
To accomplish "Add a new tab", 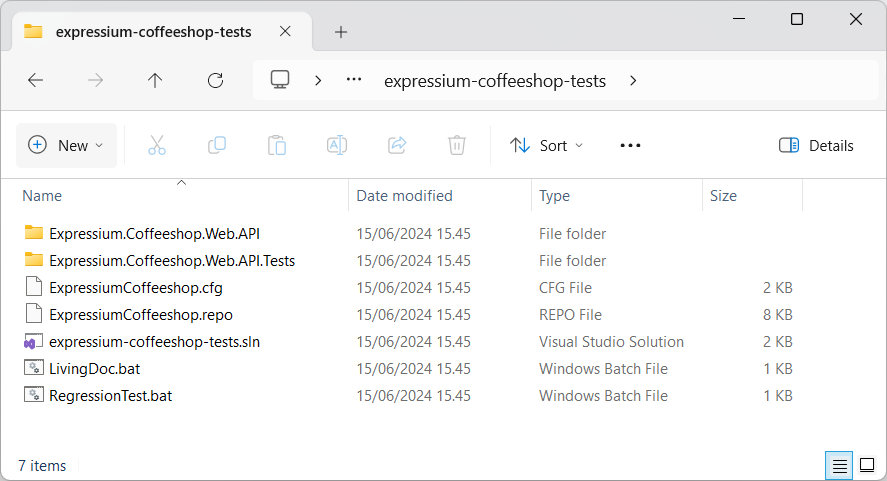I will point(341,32).
